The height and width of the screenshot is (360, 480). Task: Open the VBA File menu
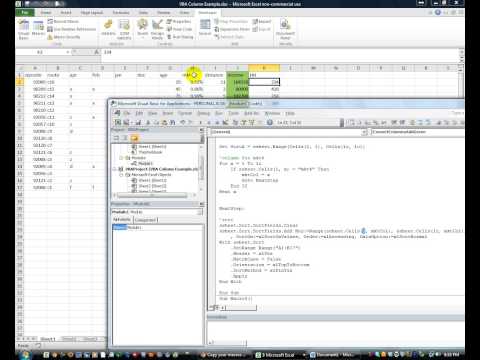[127, 114]
